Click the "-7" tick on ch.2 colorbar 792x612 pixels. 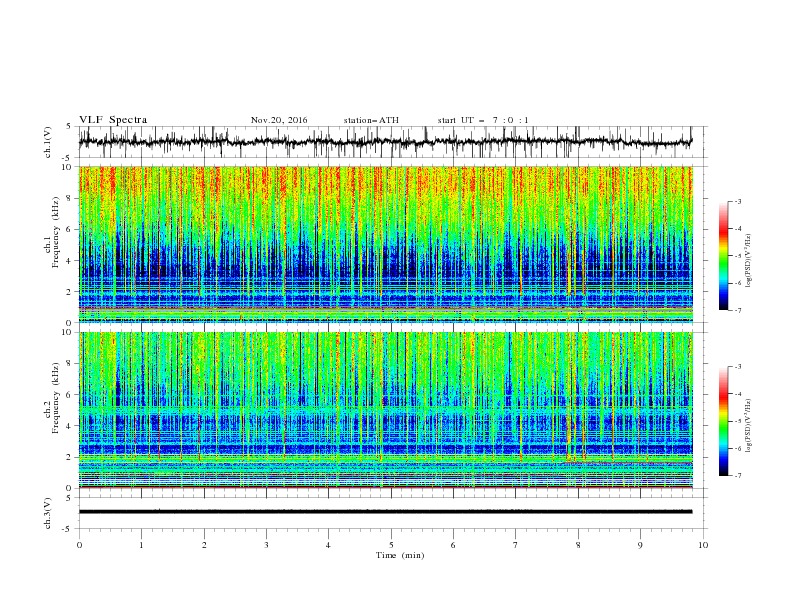[738, 476]
